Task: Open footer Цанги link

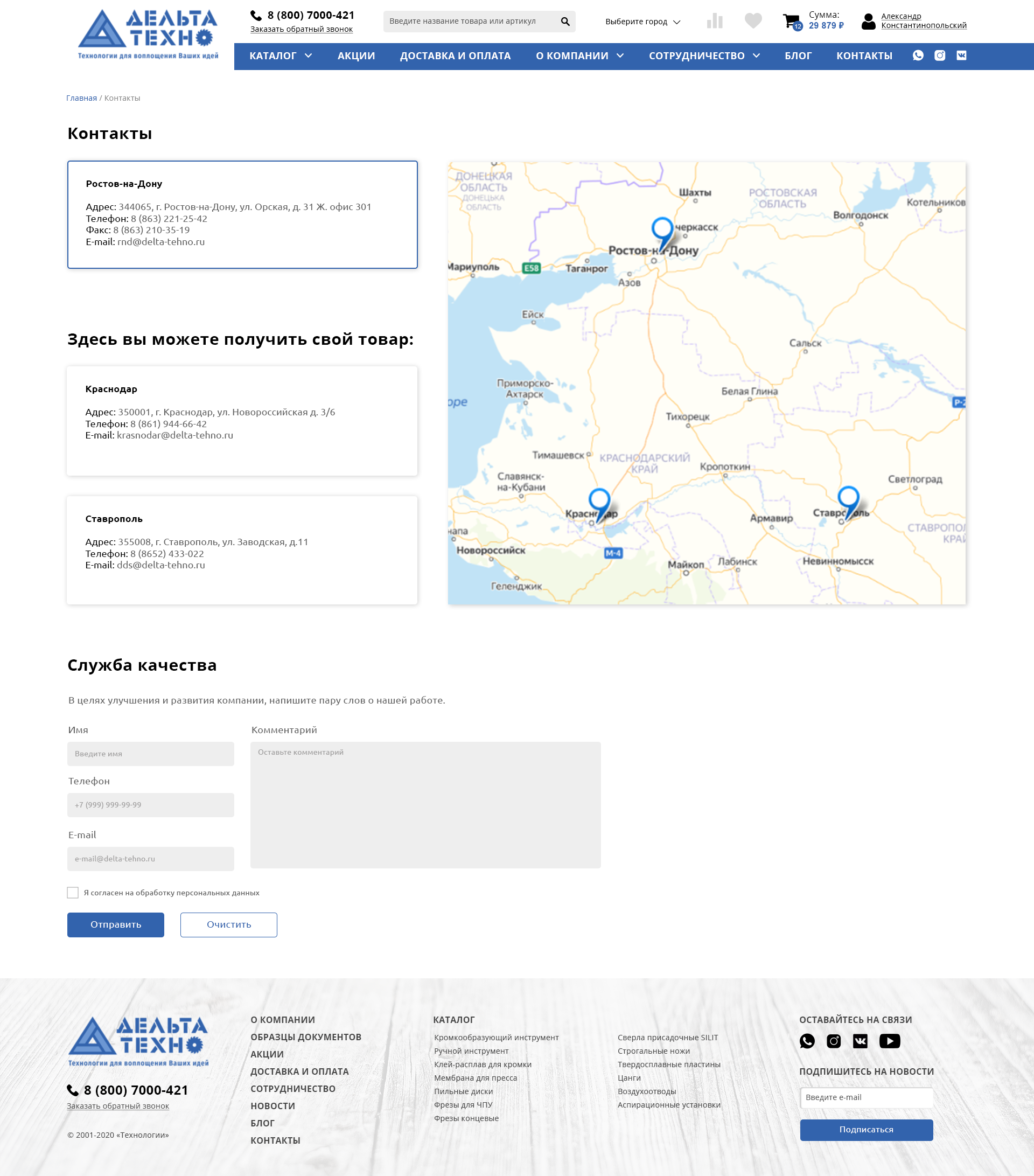Action: click(629, 1077)
